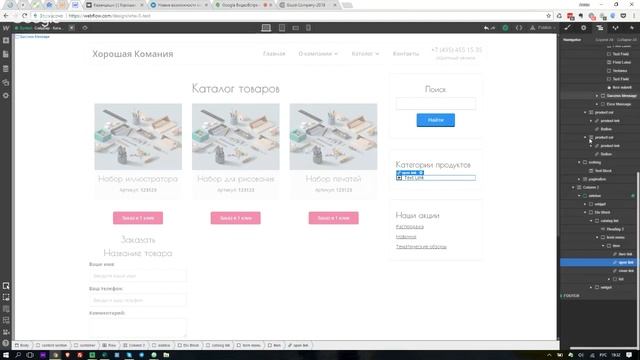
Task: Select open link in bottom breadcrumb bar
Action: pyautogui.click(x=298, y=345)
